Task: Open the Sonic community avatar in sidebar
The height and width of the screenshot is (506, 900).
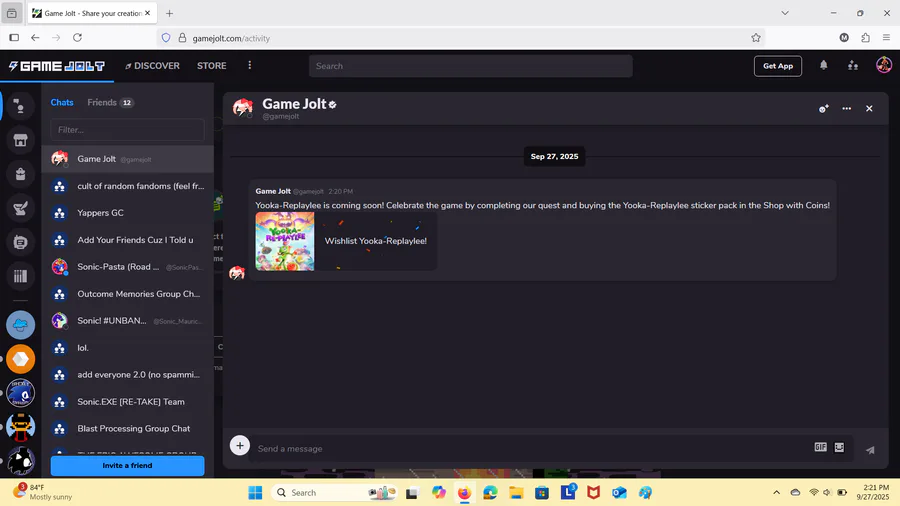Action: coord(21,393)
